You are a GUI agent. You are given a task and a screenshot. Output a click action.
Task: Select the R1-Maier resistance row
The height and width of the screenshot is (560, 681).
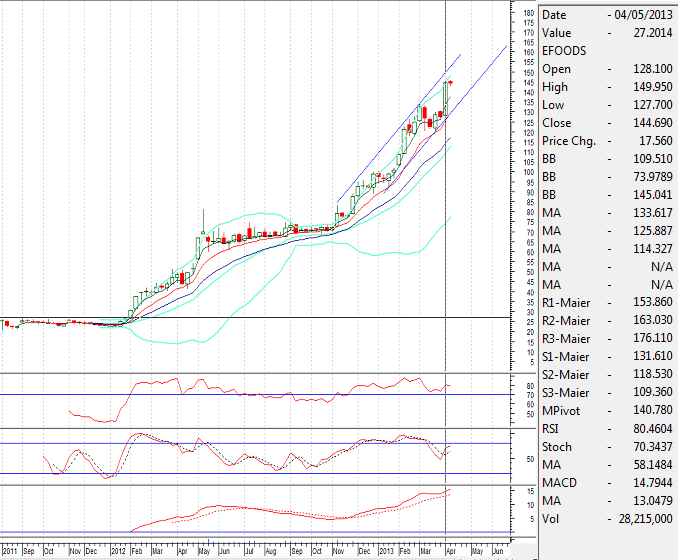click(608, 303)
